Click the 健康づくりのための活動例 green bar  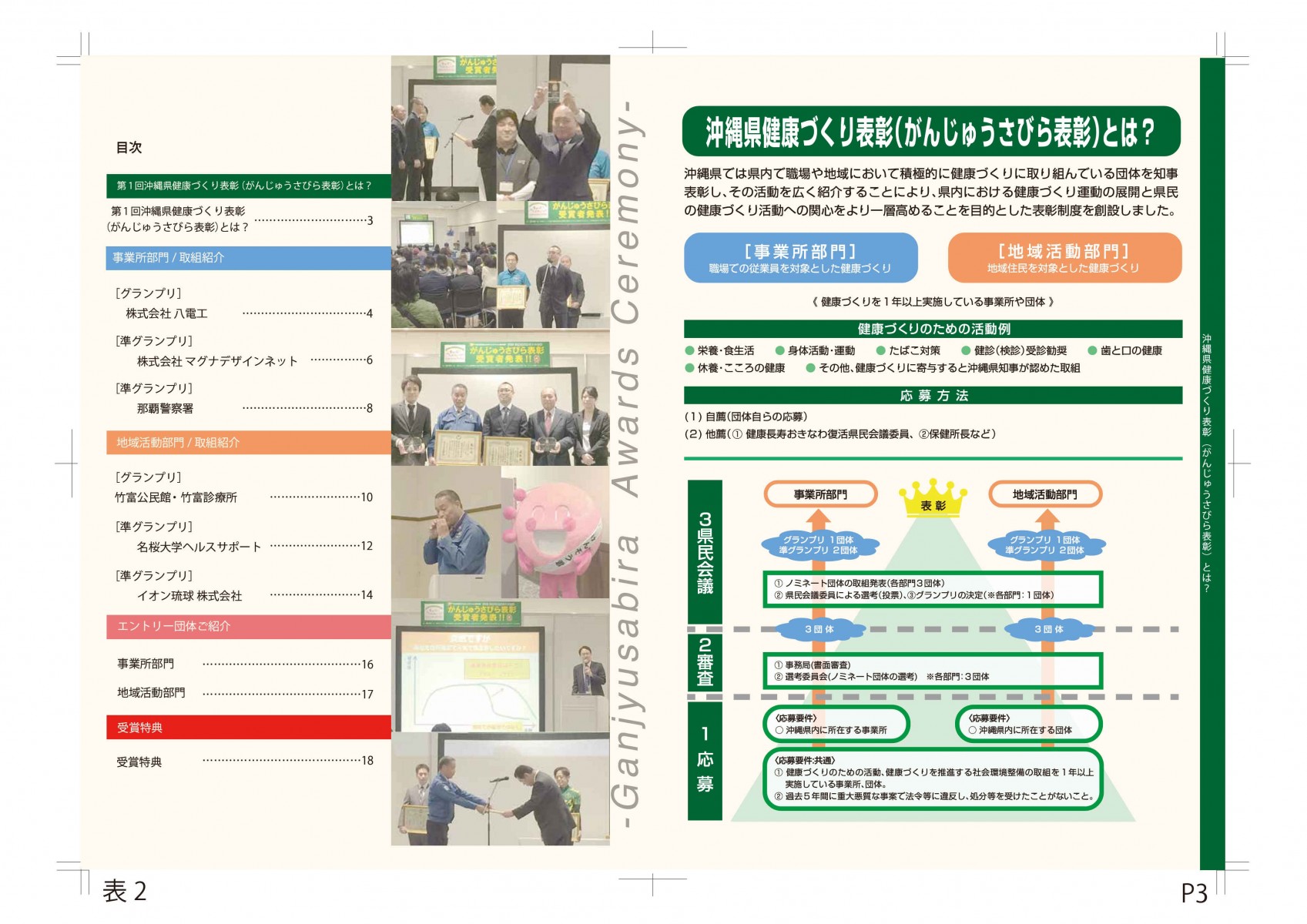[x=933, y=329]
